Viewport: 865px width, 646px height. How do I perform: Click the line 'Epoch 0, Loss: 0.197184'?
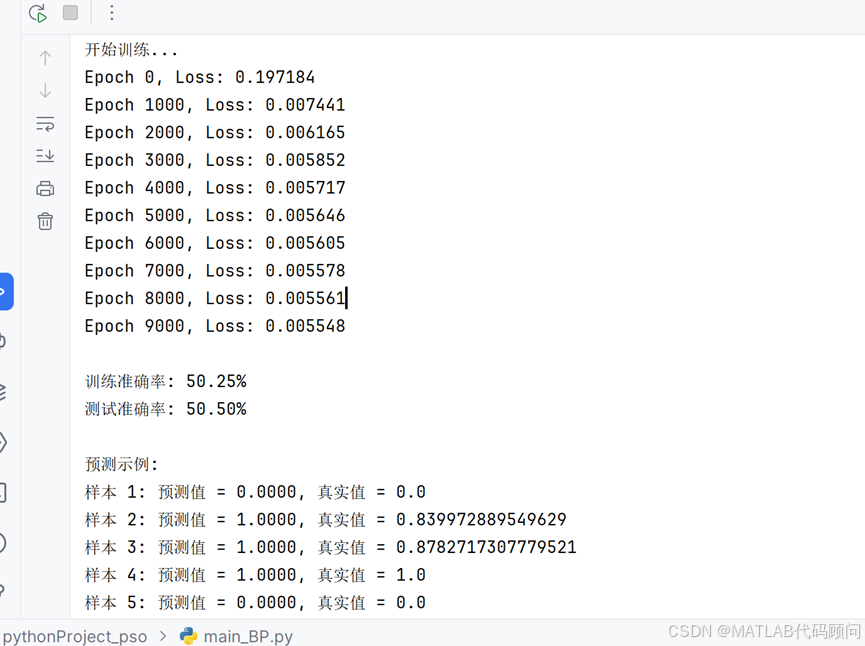click(x=200, y=77)
